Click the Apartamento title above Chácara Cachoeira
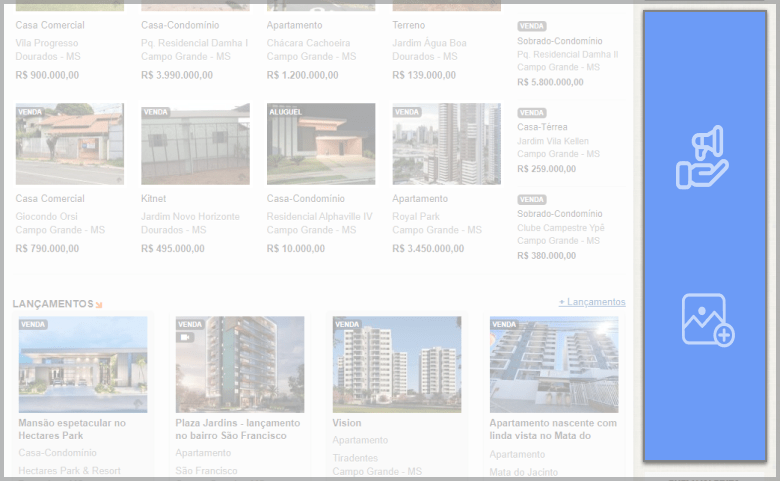This screenshot has height=481, width=780. [x=294, y=25]
